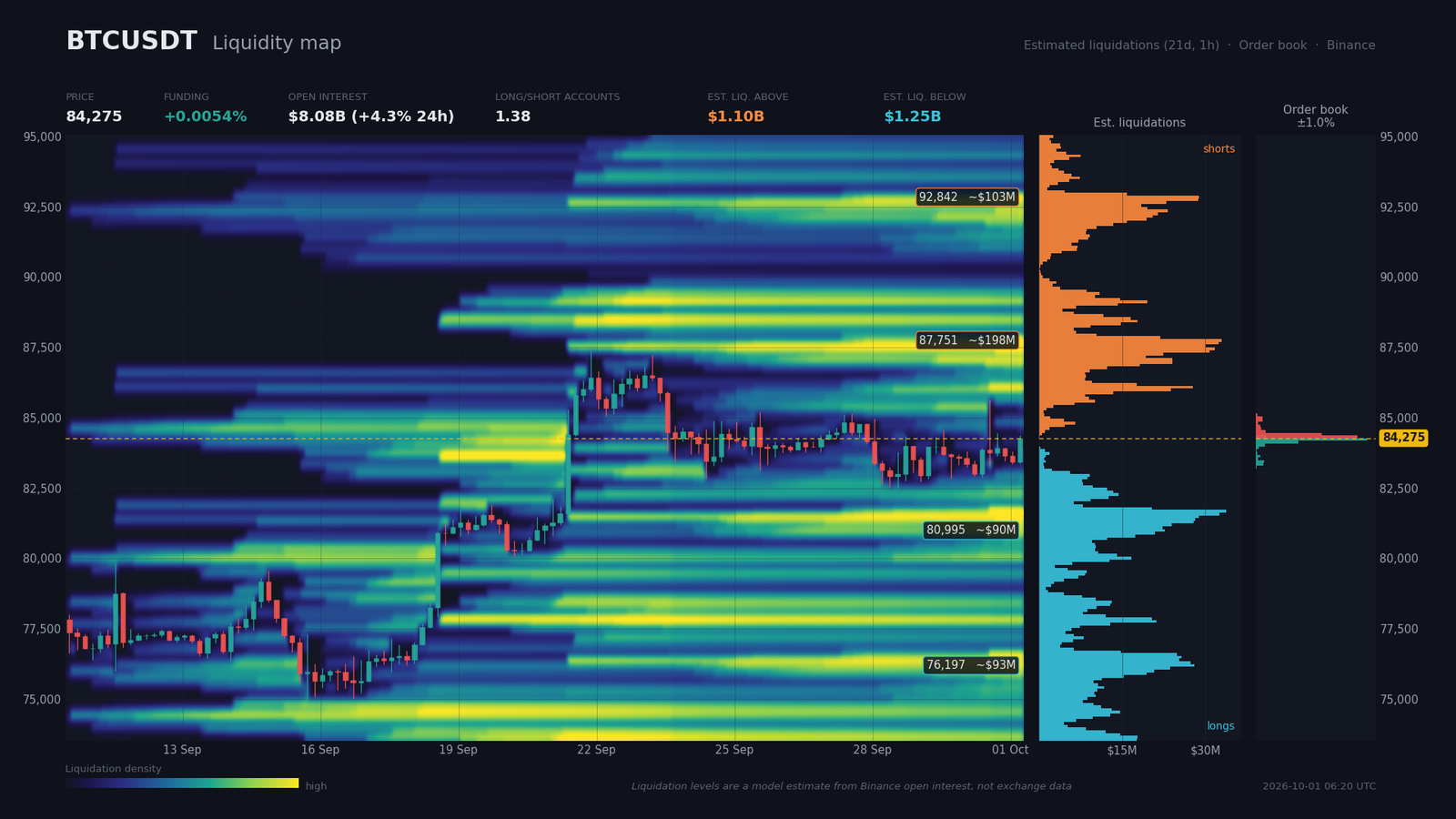Click the Est. Liq. Below $1.25B value
1456x819 pixels.
tap(912, 116)
